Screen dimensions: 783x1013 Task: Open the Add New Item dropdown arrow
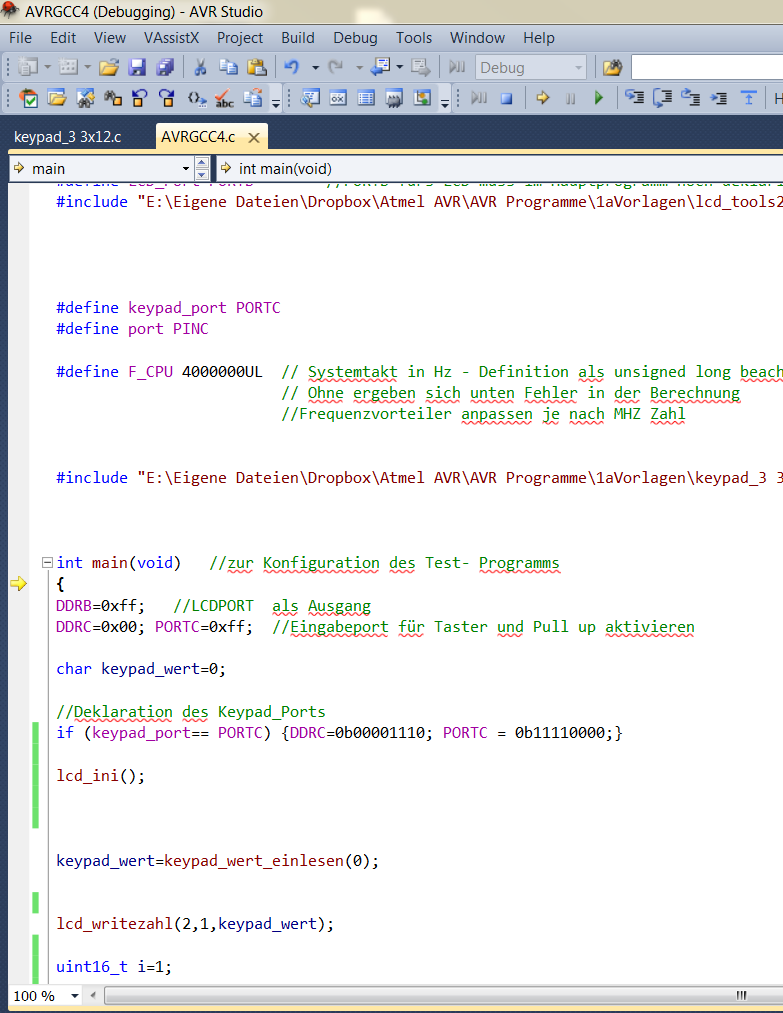tap(88, 67)
